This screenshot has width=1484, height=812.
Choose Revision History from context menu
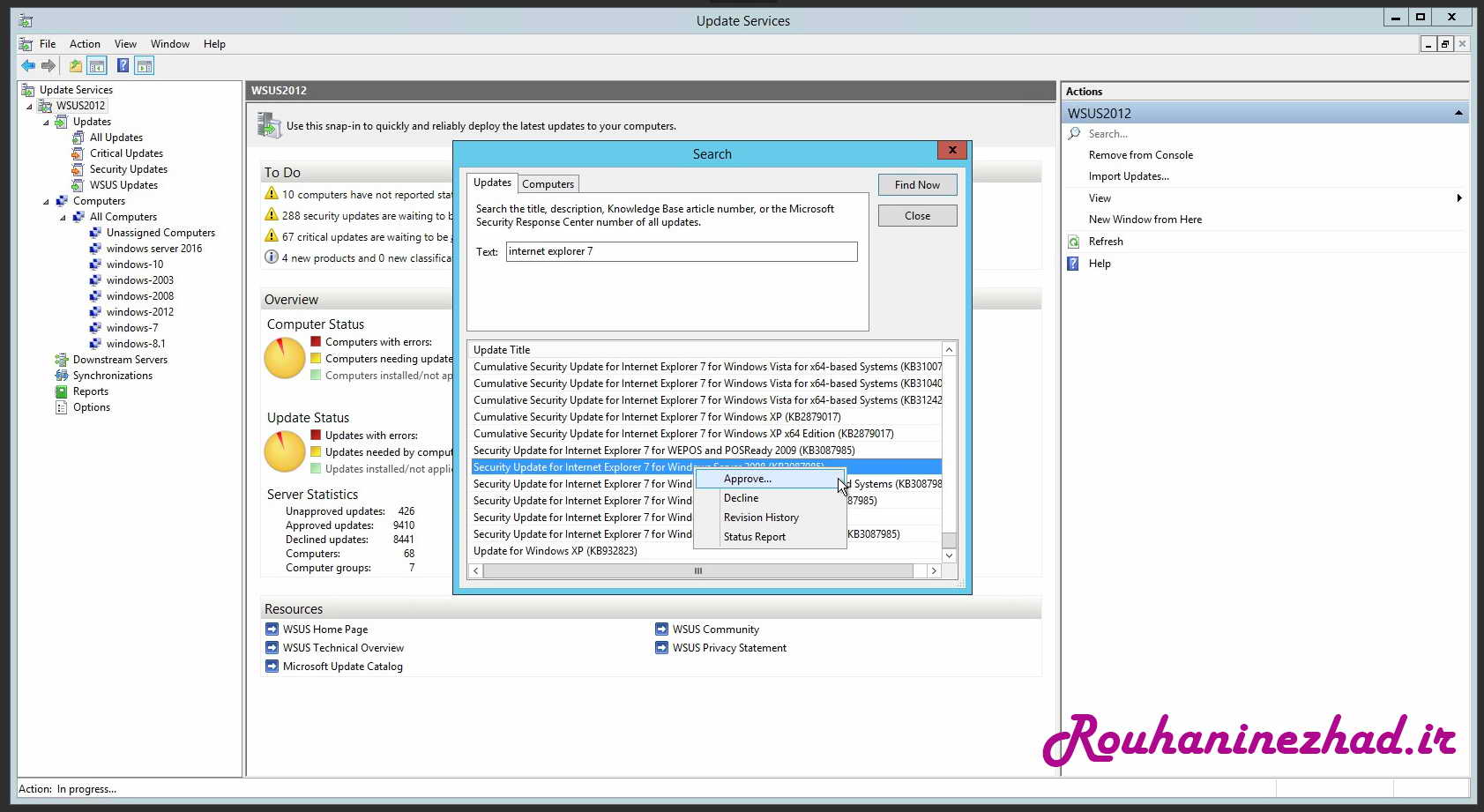click(x=770, y=518)
